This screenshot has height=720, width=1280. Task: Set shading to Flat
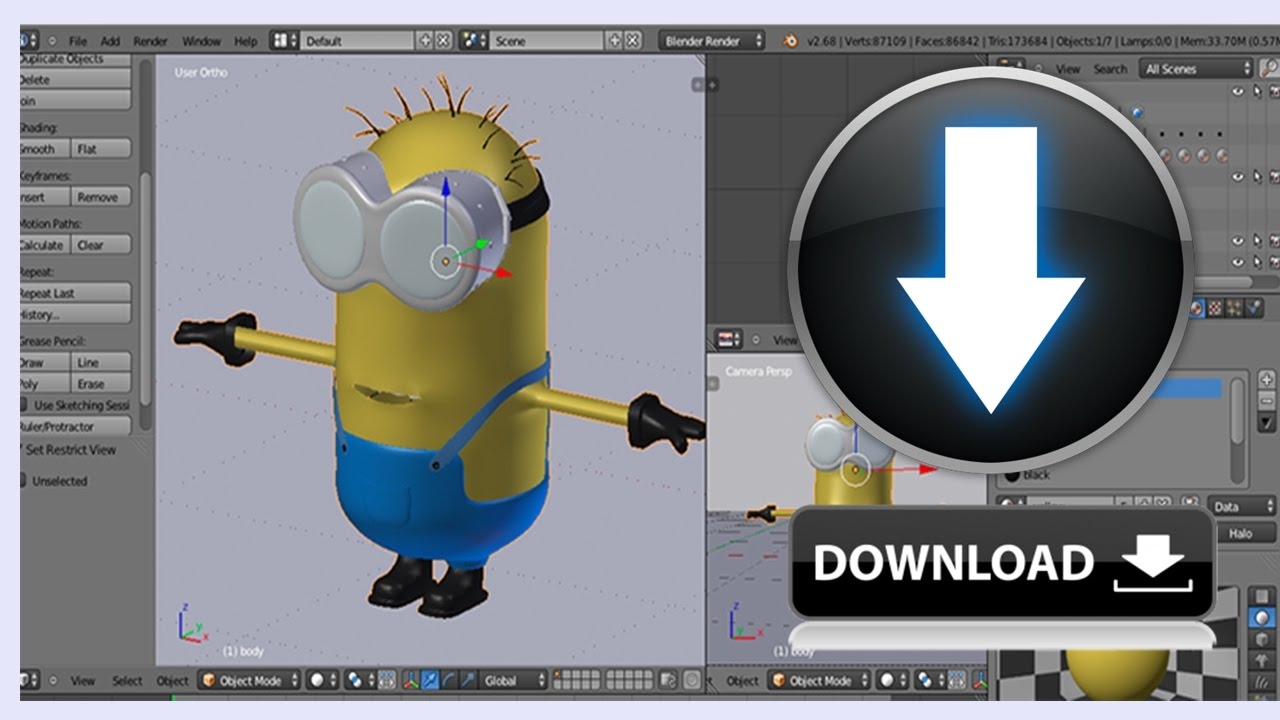point(101,149)
